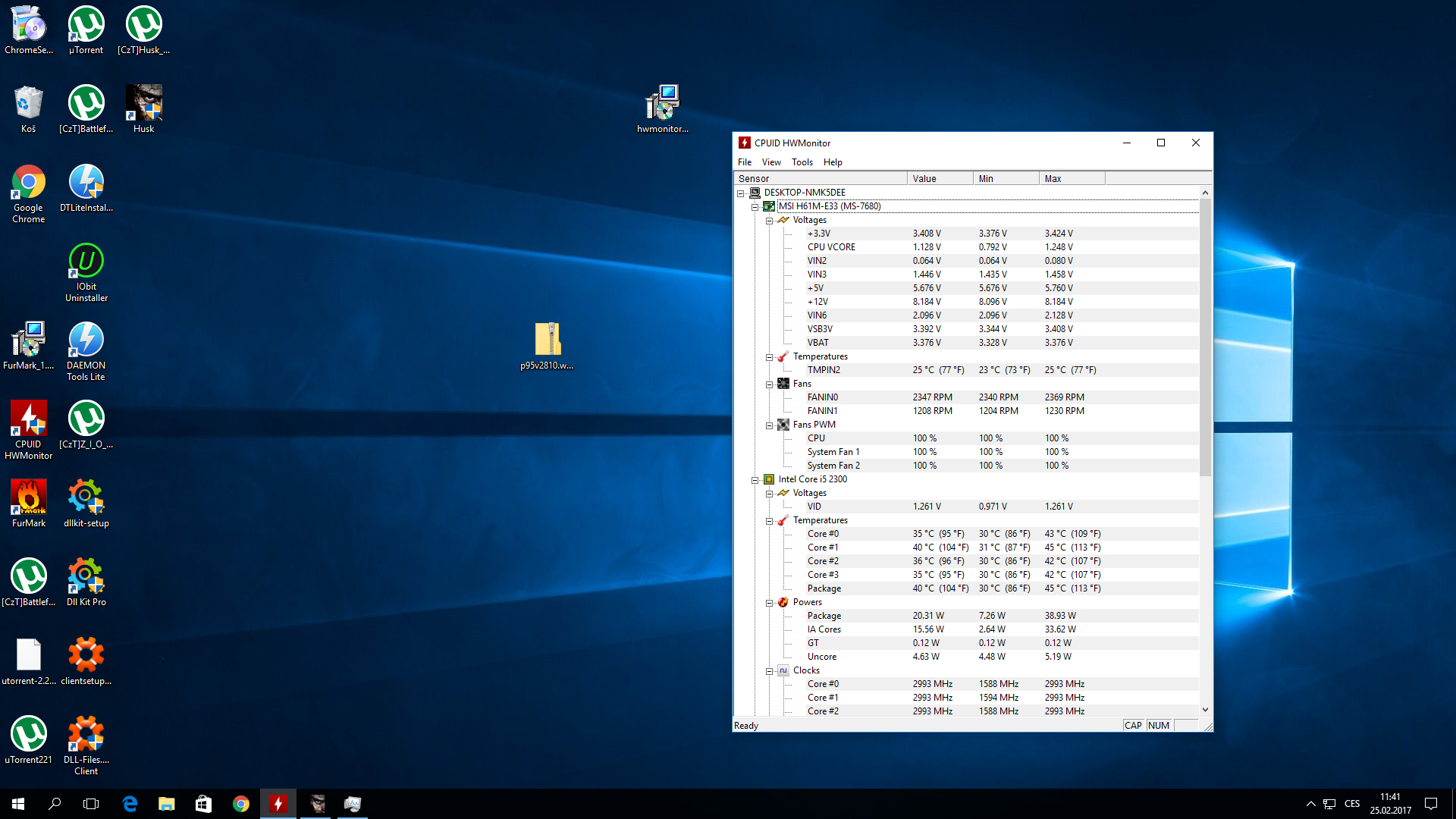Collapse the Fans PWM section
Screen dimensions: 1456x819
click(x=769, y=425)
